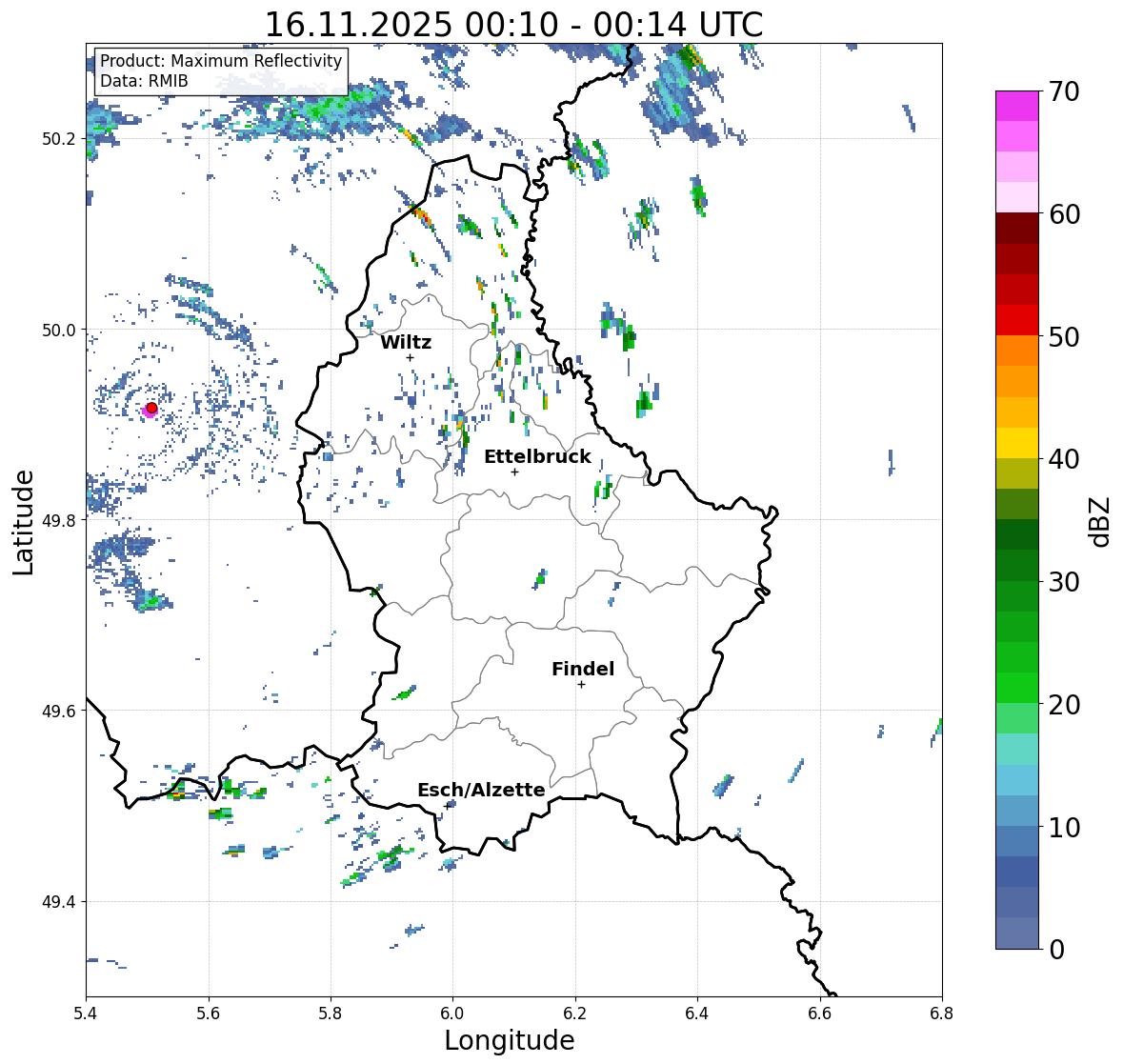Click 'Product: Maximum Reflectivity' in the legend box
1123x1064 pixels.
coord(221,61)
